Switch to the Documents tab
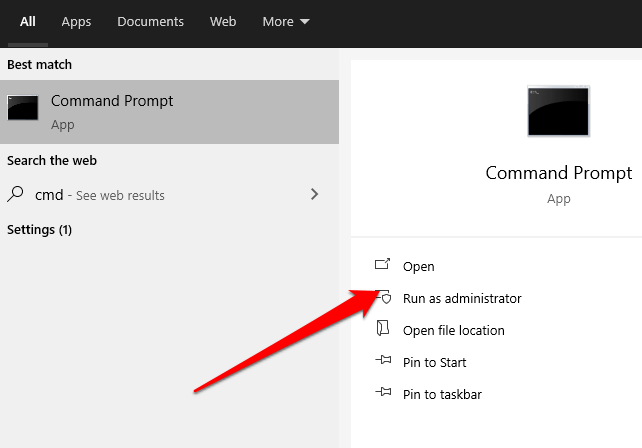This screenshot has height=448, width=642. (150, 21)
